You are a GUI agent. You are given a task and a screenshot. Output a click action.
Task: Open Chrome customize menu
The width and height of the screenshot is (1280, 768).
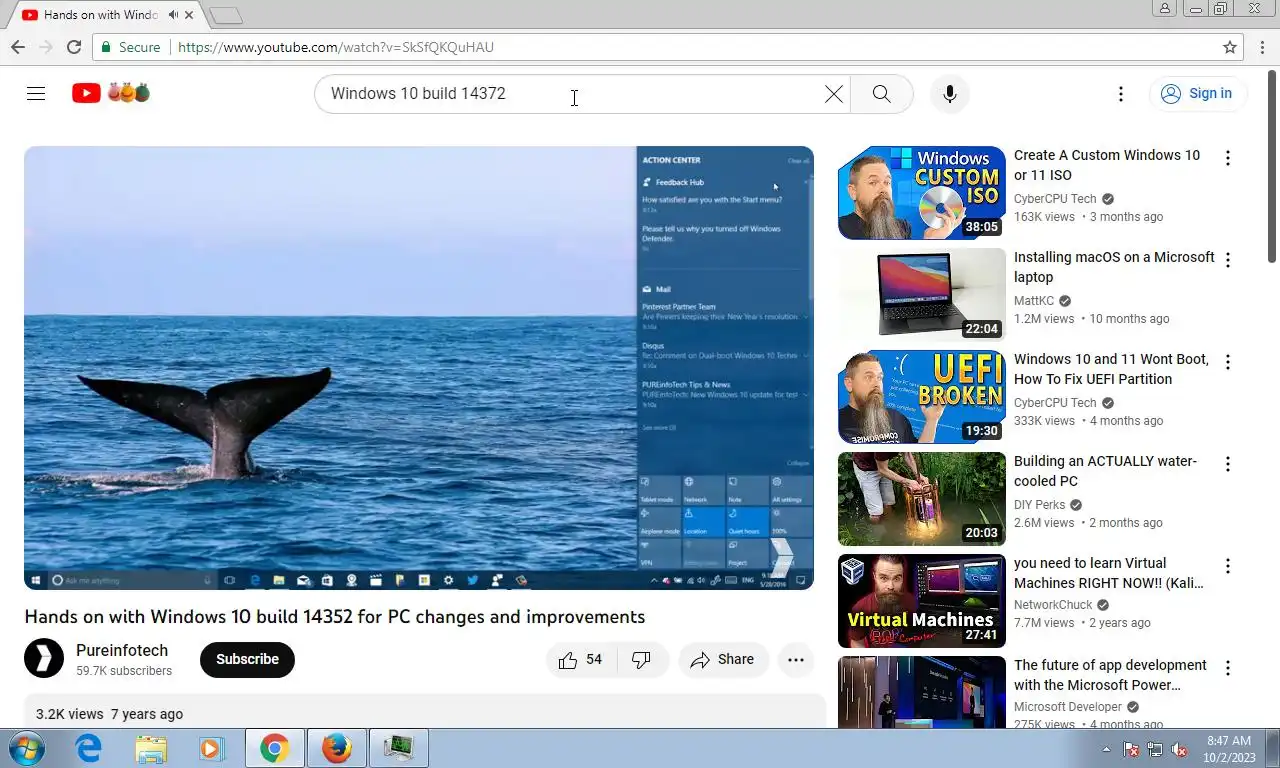pos(1262,47)
